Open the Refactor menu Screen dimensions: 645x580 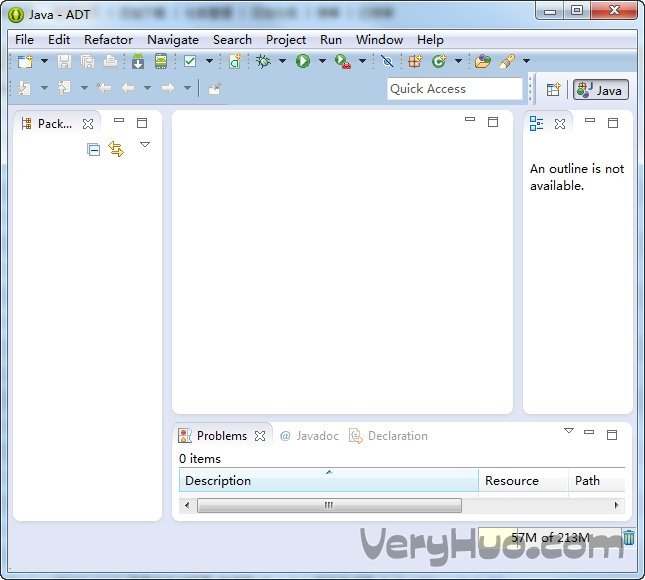point(108,40)
